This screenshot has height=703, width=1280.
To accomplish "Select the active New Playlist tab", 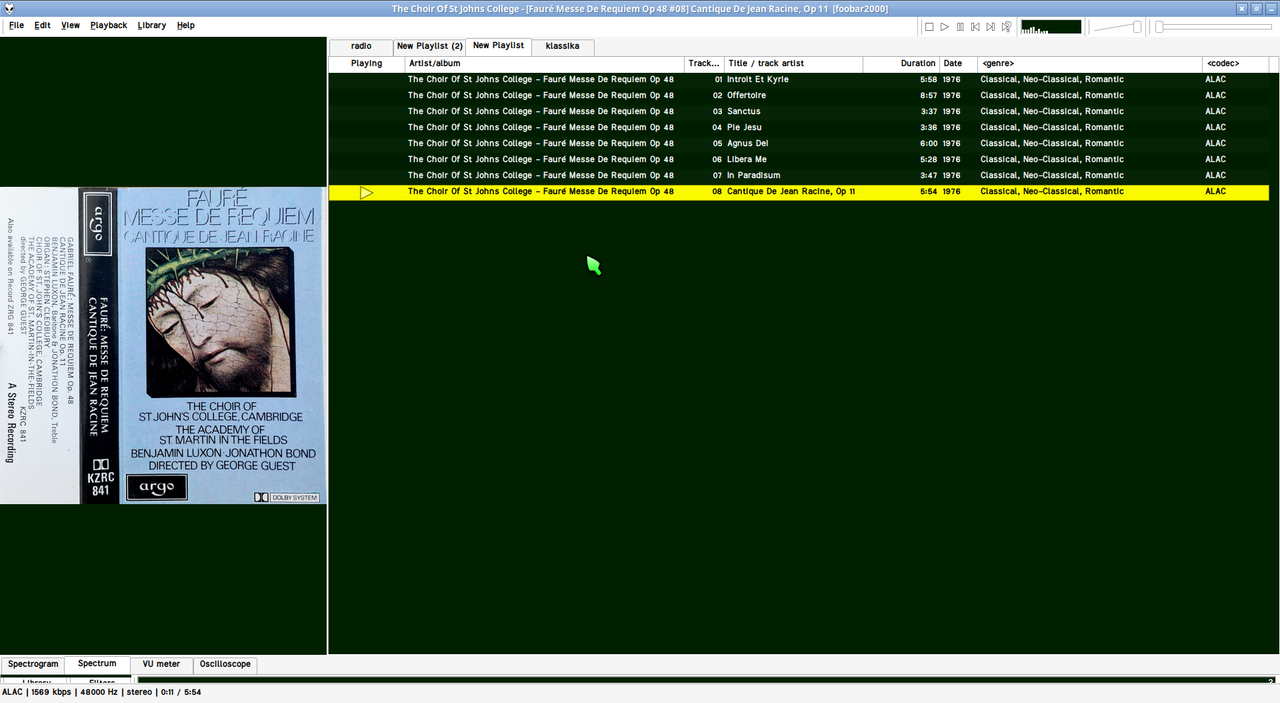I will pyautogui.click(x=498, y=46).
